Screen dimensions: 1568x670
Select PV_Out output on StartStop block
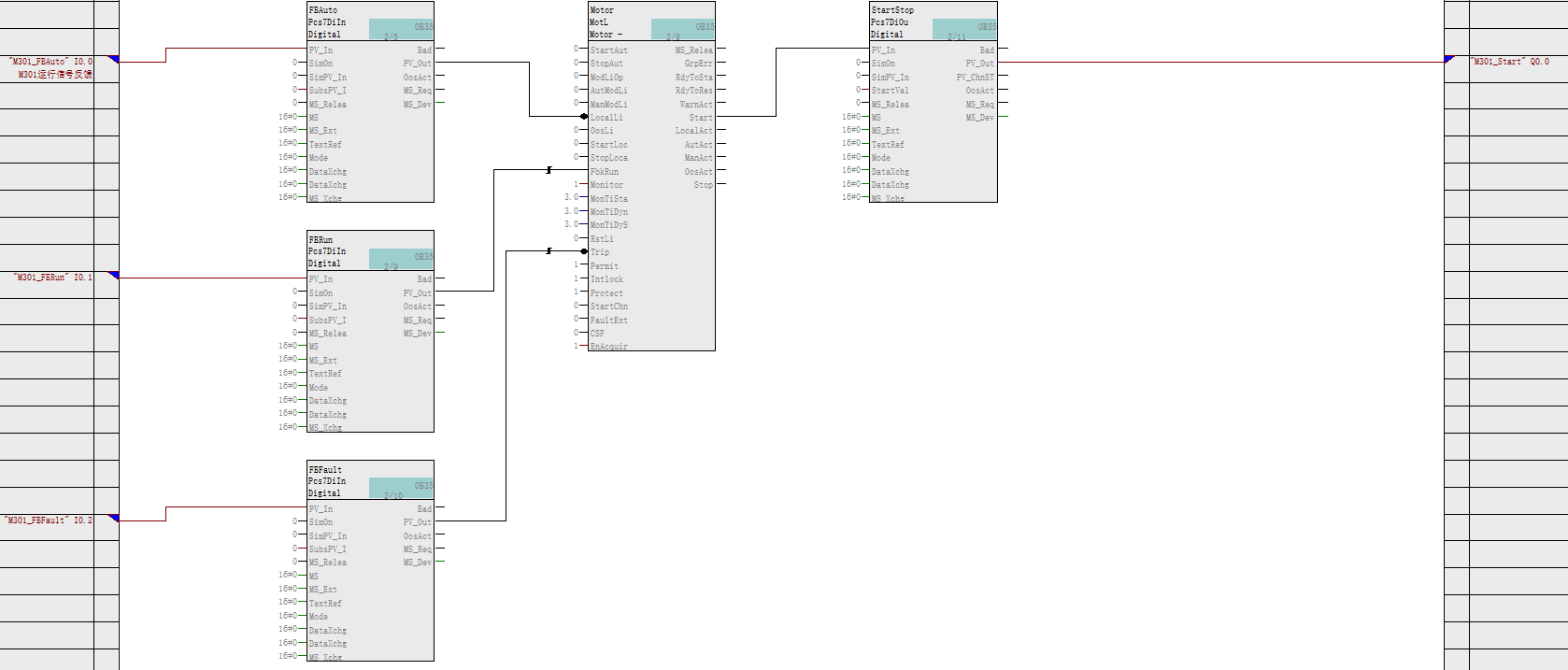pyautogui.click(x=979, y=64)
